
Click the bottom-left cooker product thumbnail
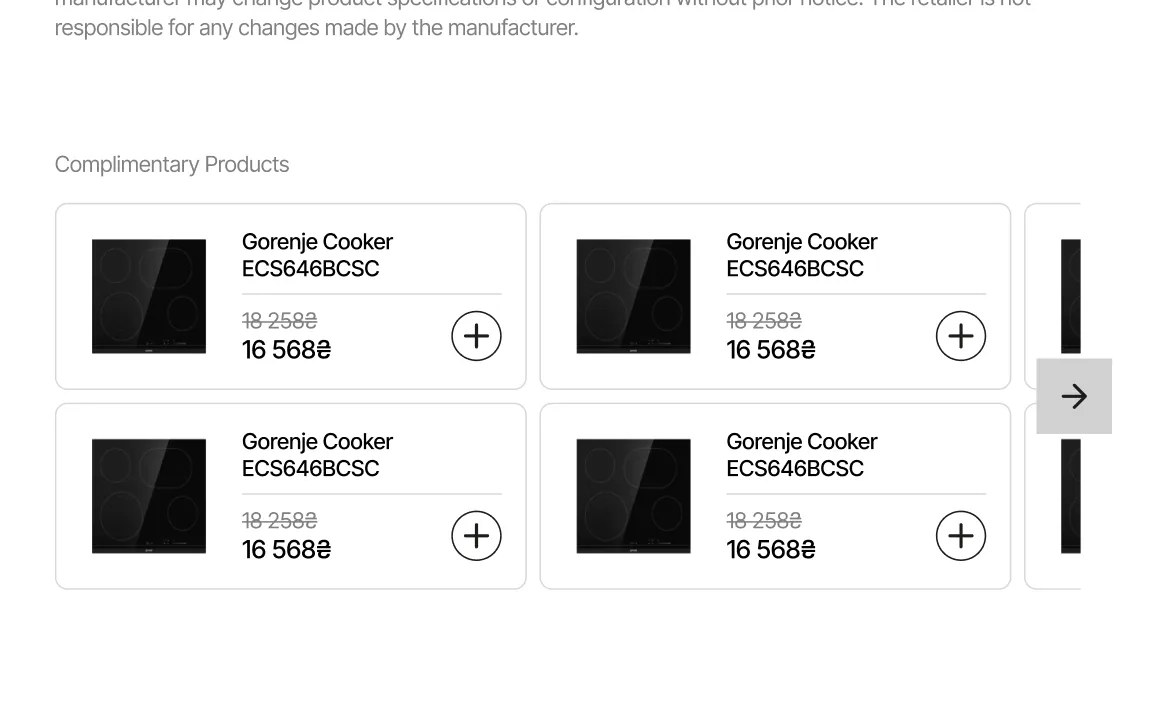148,495
